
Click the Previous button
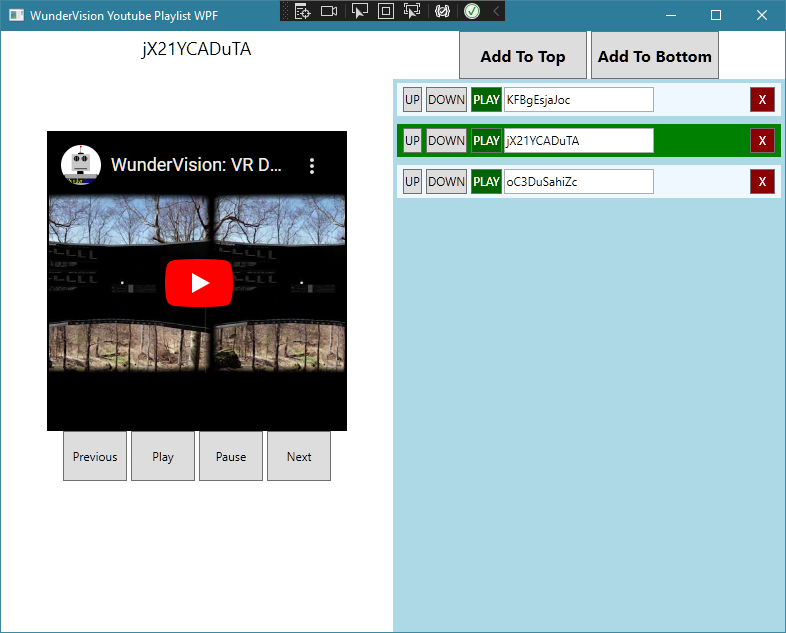click(95, 456)
